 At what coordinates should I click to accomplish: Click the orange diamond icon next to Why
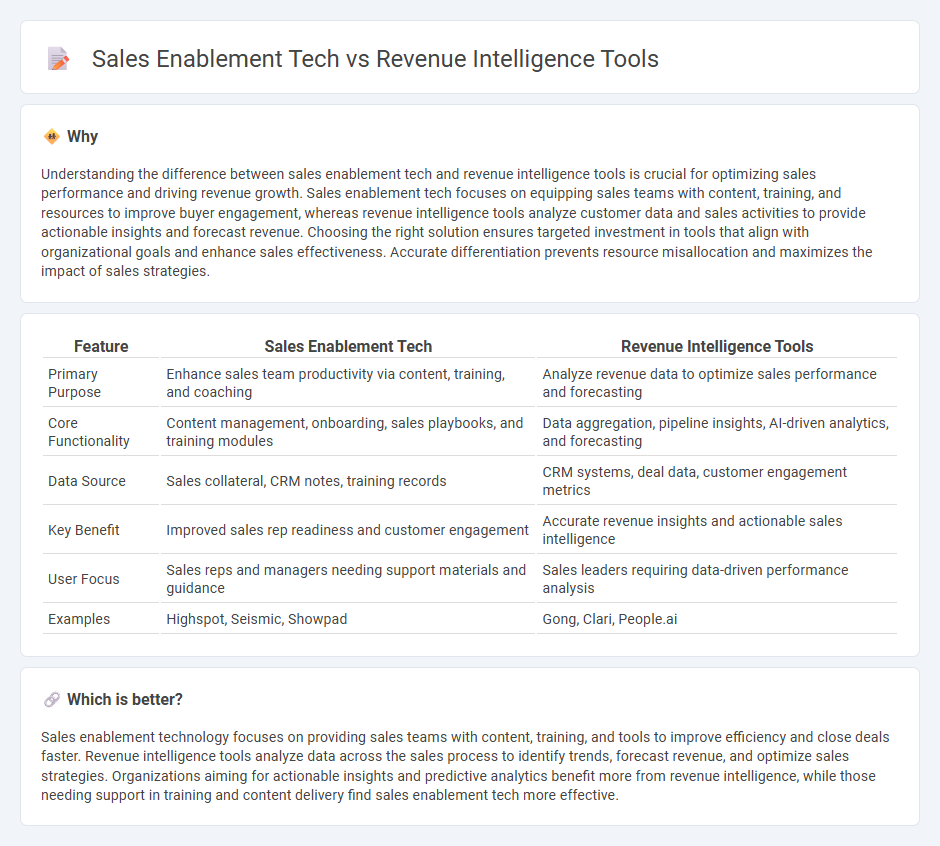tap(52, 137)
